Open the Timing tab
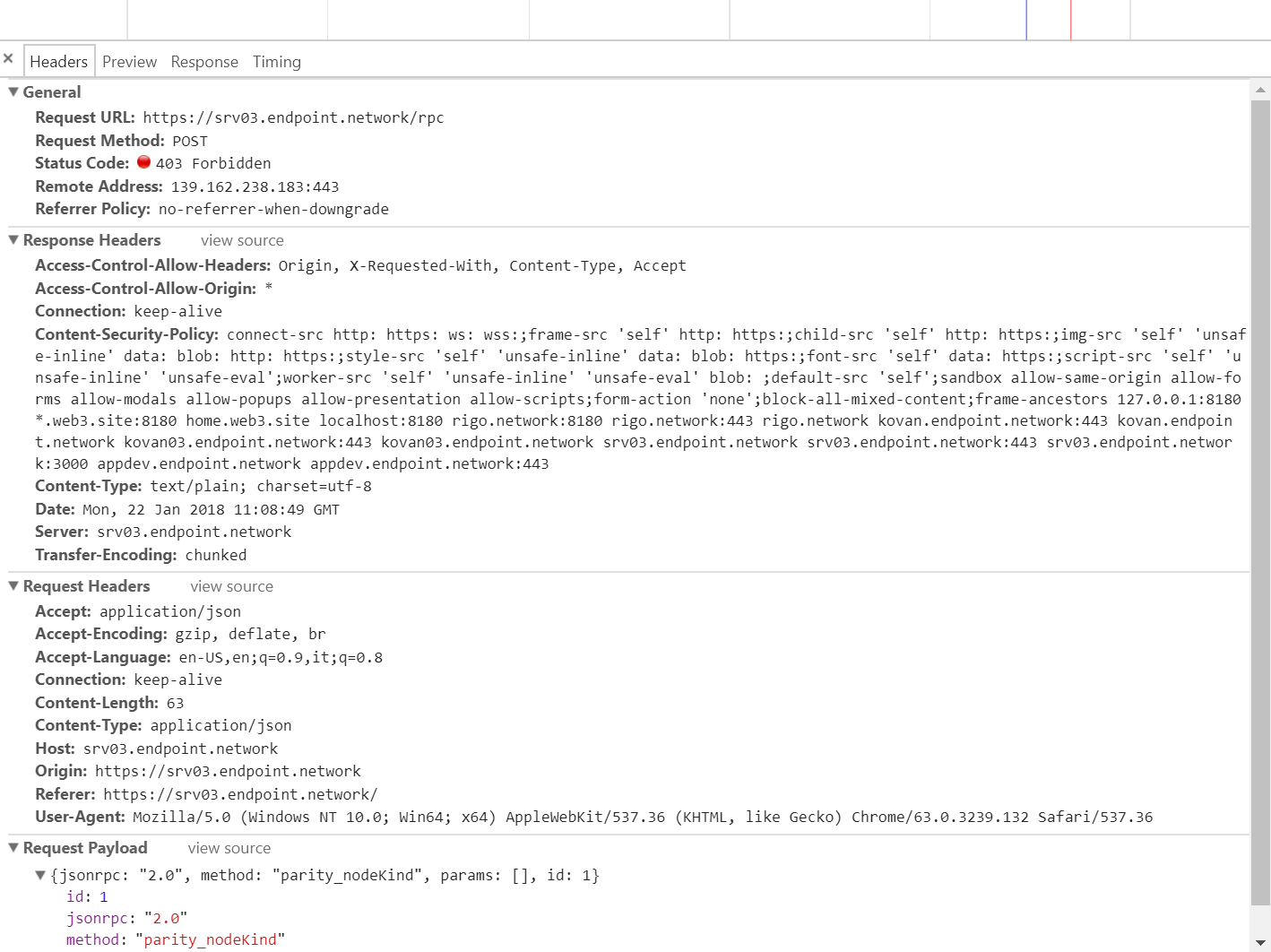Image resolution: width=1271 pixels, height=952 pixels. coord(277,62)
